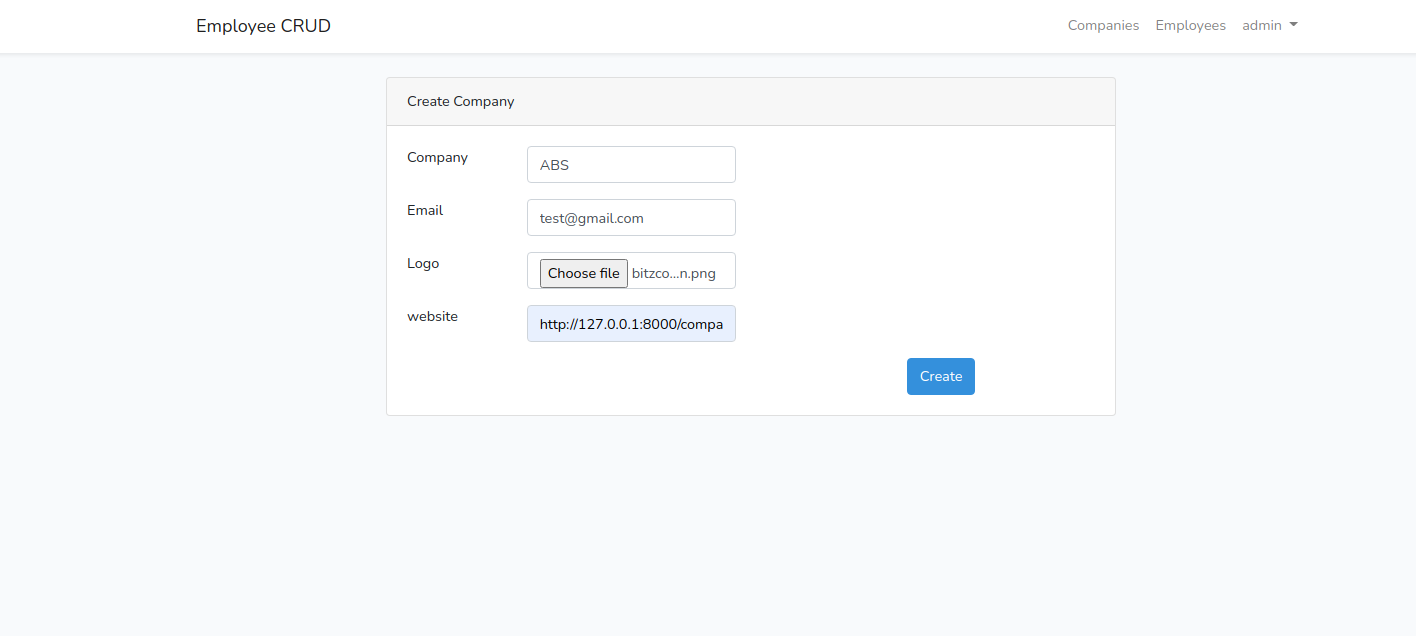
Task: Click the Company name input containing ABS
Action: (x=631, y=164)
